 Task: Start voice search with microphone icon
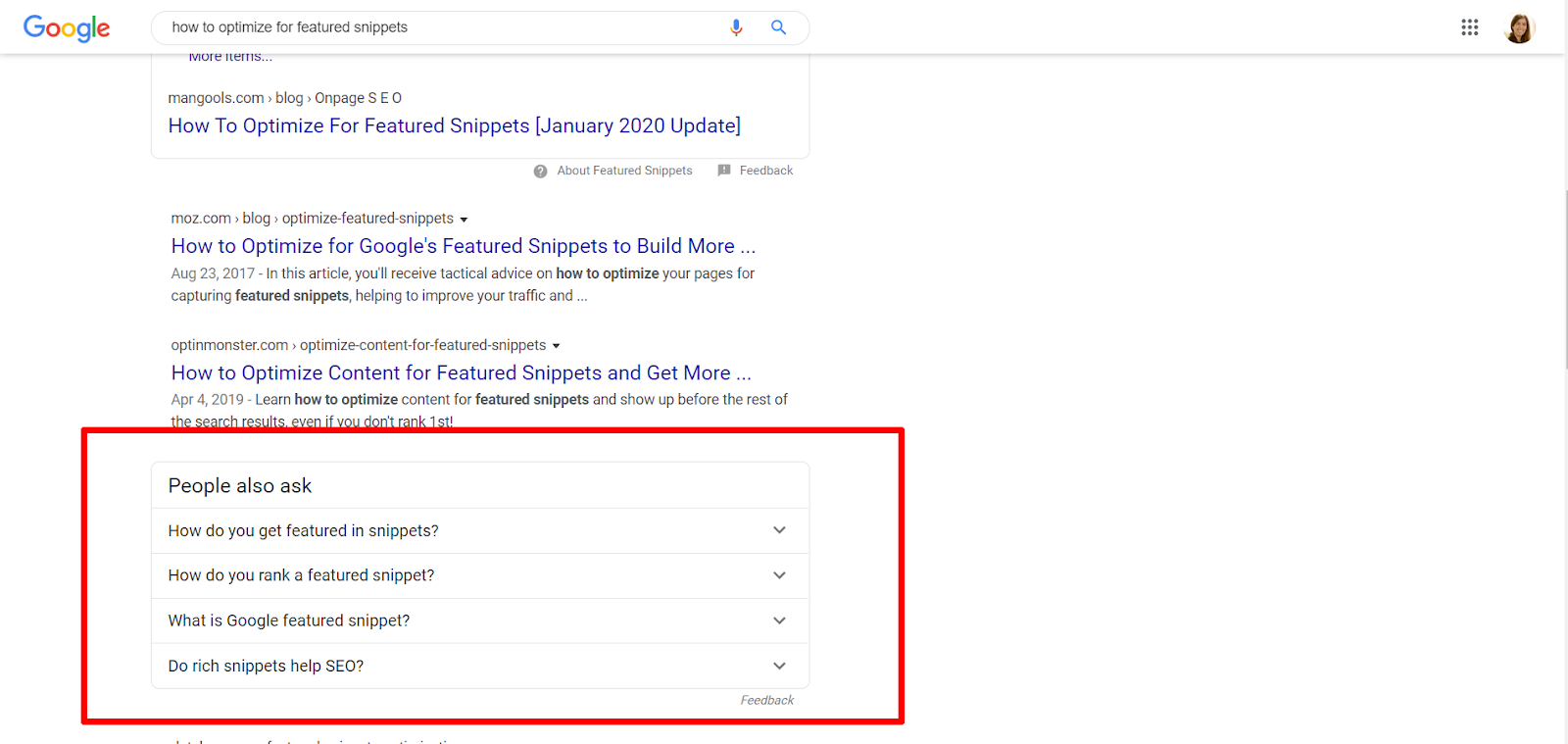point(736,27)
